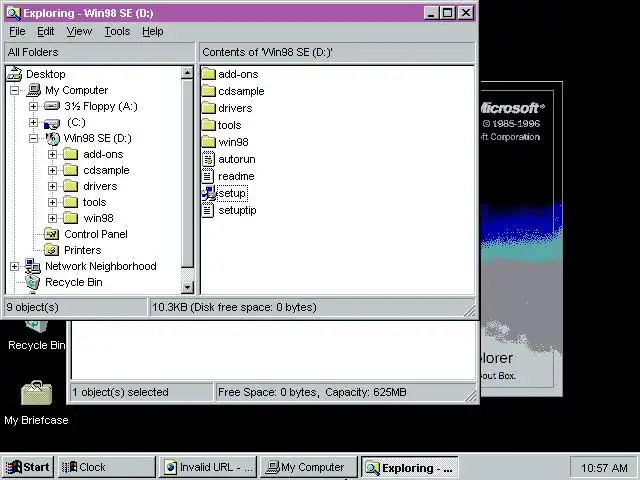
Task: Click My Briefcase desktop icon
Action: [x=36, y=393]
